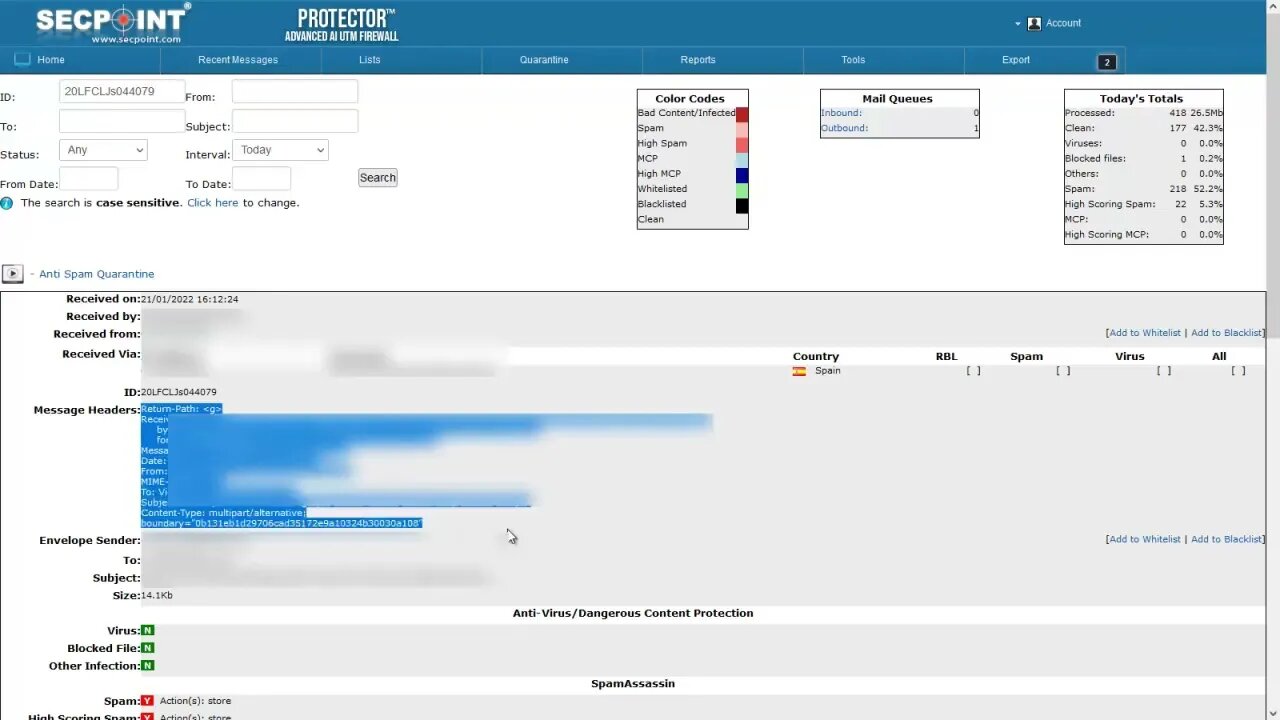
Task: Click the To search input field
Action: [x=122, y=121]
